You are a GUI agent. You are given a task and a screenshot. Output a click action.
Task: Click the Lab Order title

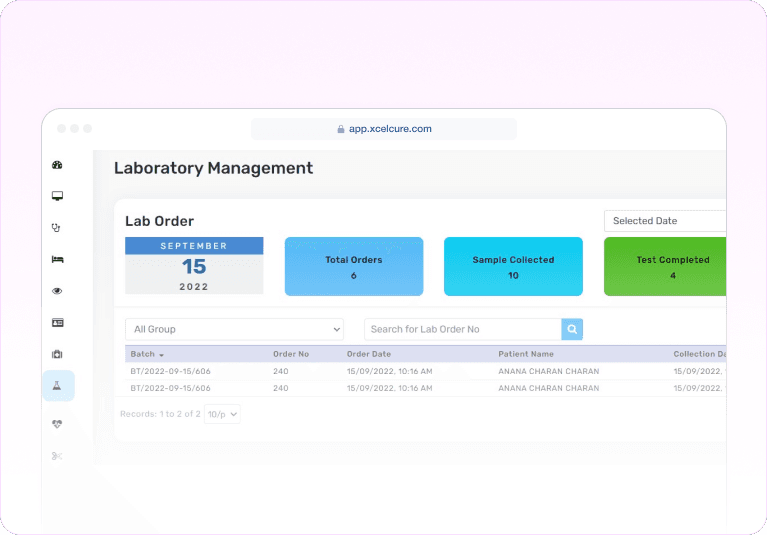[x=159, y=221]
